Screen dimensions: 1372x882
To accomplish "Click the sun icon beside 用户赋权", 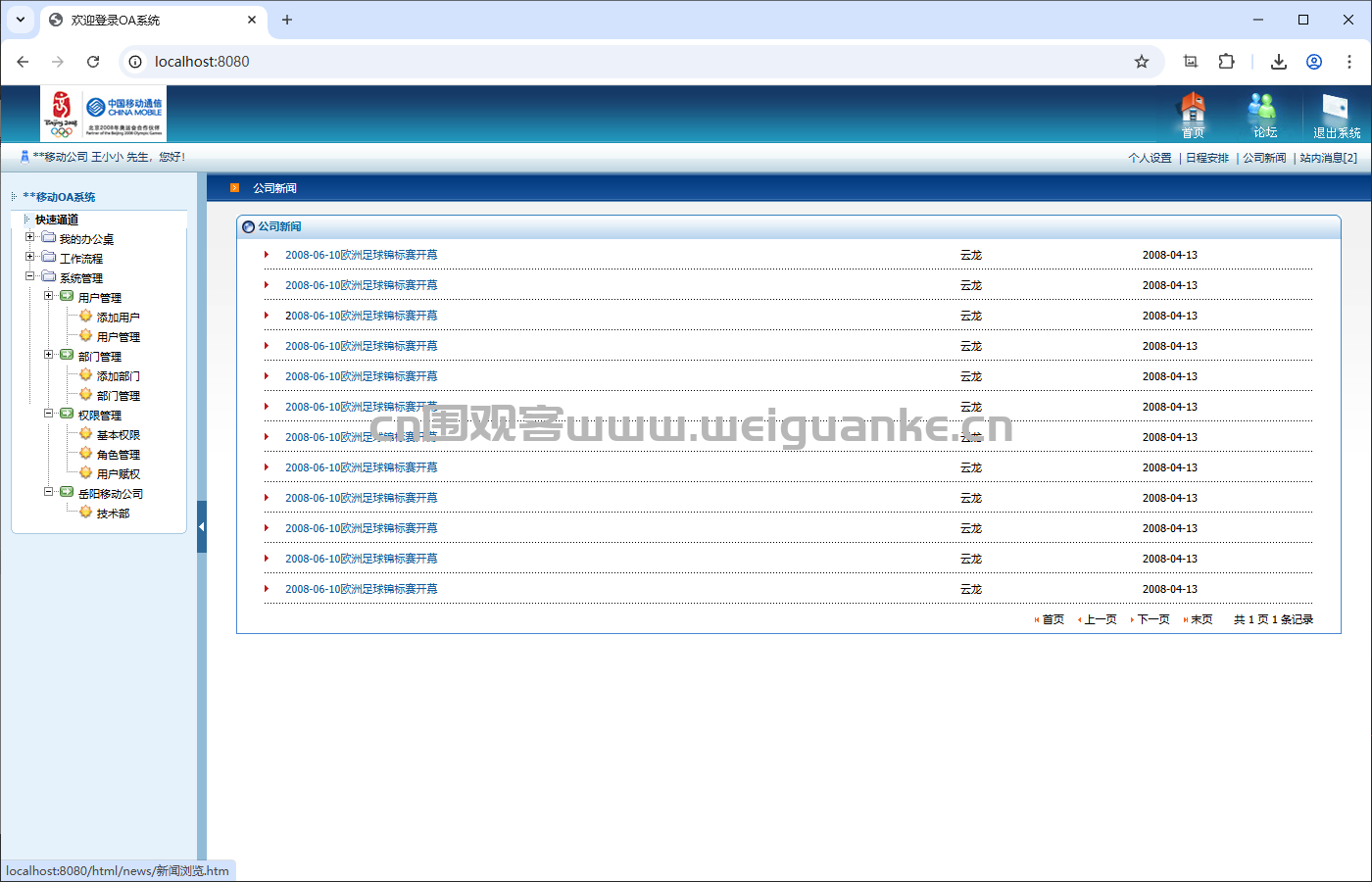I will [86, 472].
